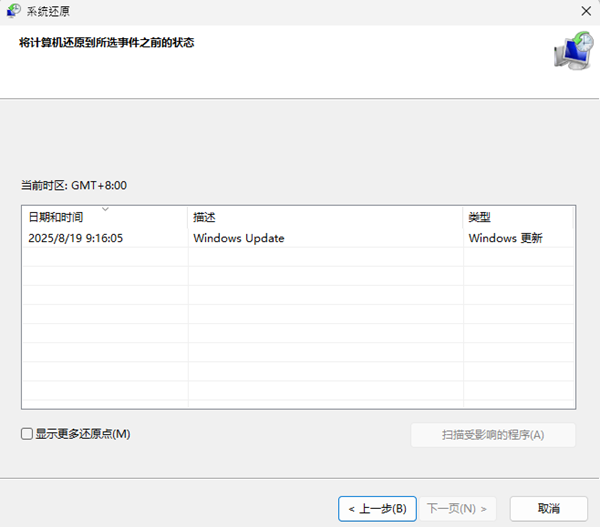Select restore point dated 2025/8/19 9:16:05
The image size is (600, 527).
(x=76, y=238)
